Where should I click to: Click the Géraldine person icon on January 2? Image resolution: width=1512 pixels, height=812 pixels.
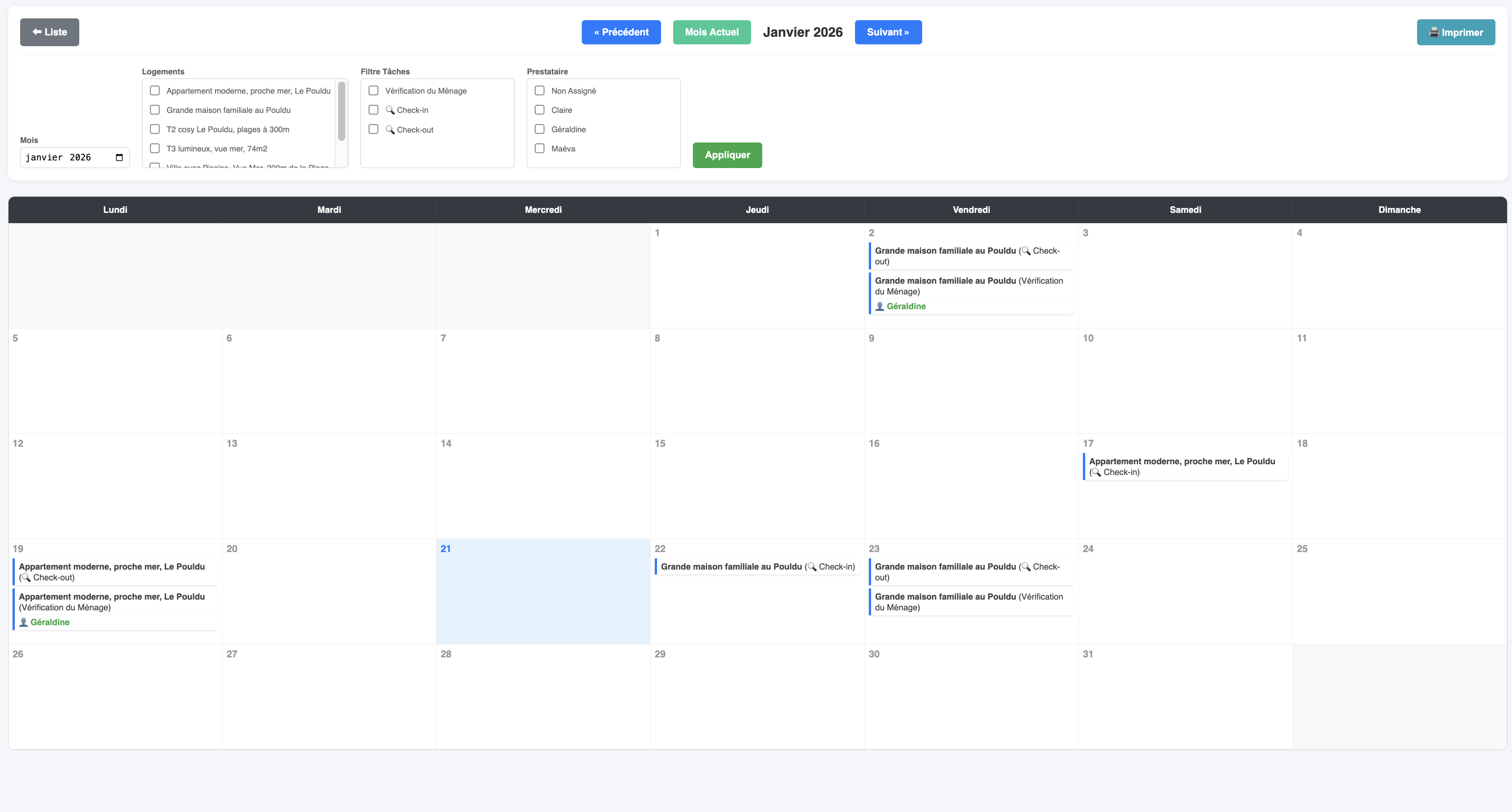pos(879,306)
